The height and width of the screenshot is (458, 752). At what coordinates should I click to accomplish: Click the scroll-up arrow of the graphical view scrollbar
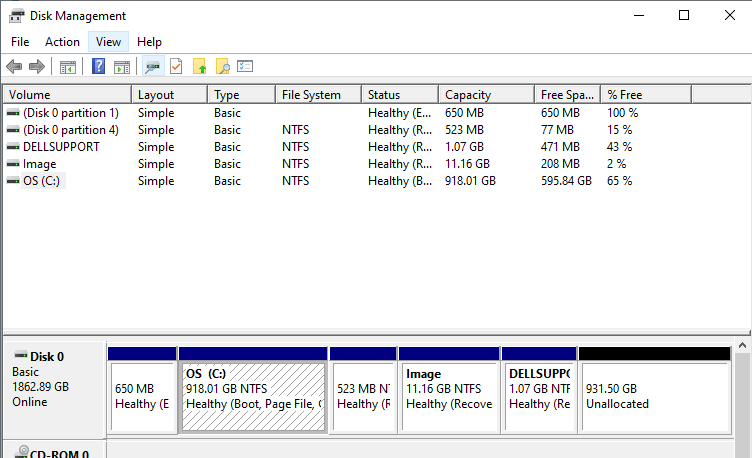pyautogui.click(x=742, y=345)
